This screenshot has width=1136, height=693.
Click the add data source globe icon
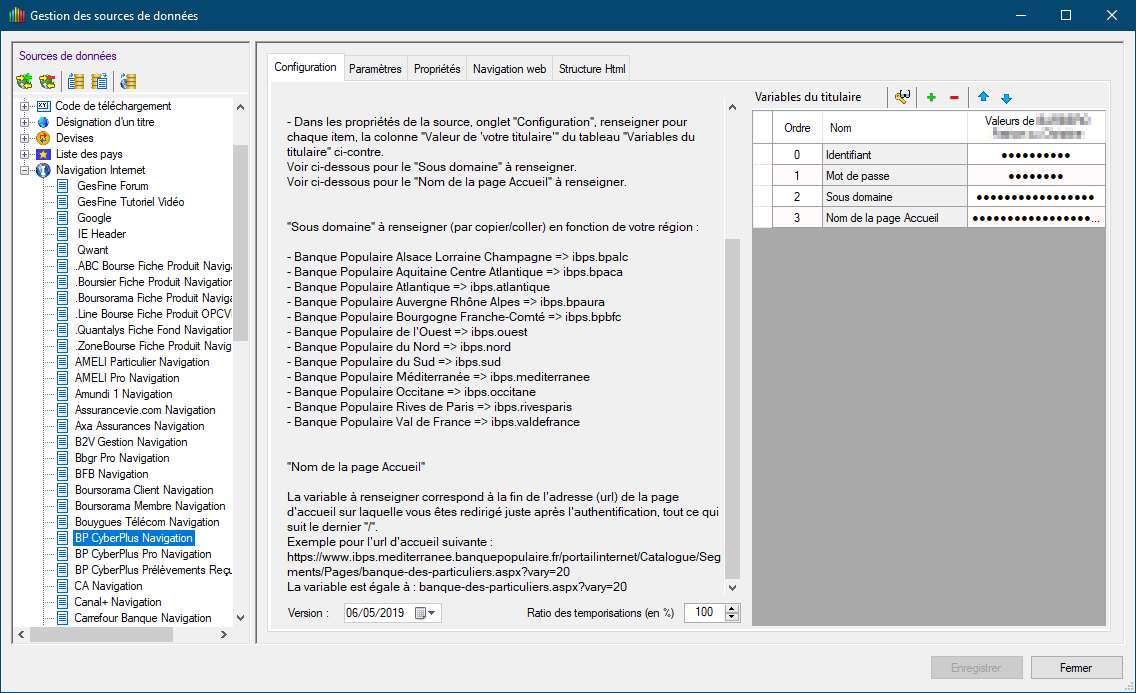coord(26,81)
